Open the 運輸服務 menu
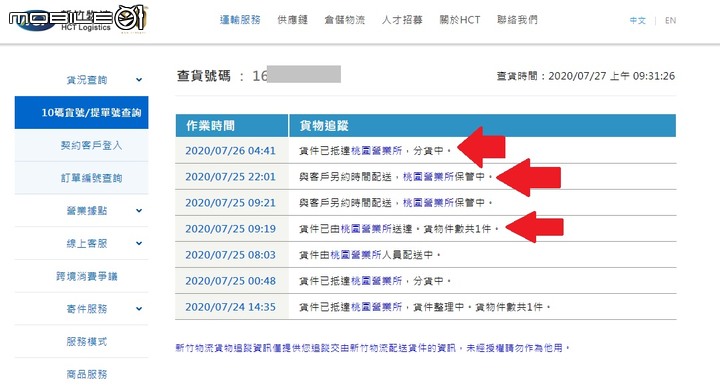Viewport: 720px width, 390px height. pyautogui.click(x=240, y=20)
